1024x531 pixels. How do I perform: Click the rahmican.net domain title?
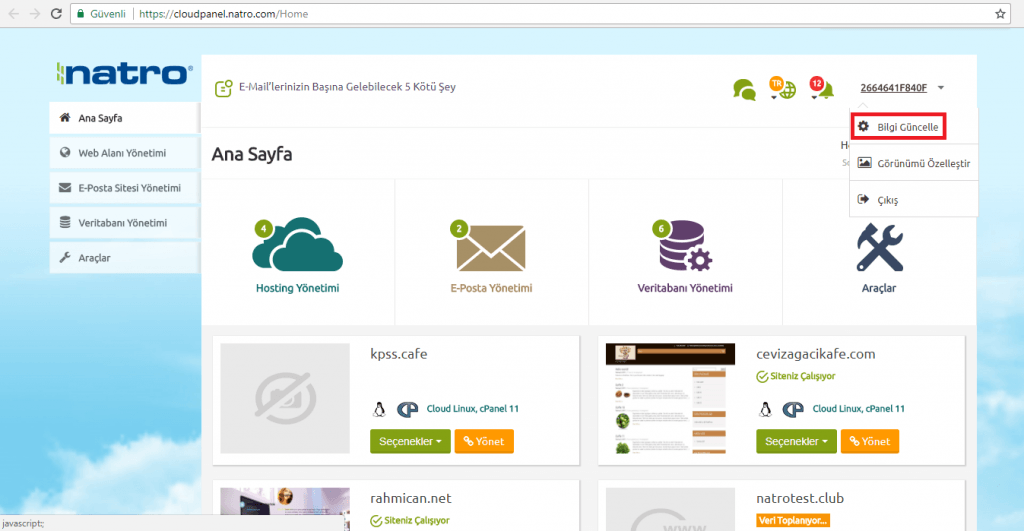pyautogui.click(x=411, y=498)
